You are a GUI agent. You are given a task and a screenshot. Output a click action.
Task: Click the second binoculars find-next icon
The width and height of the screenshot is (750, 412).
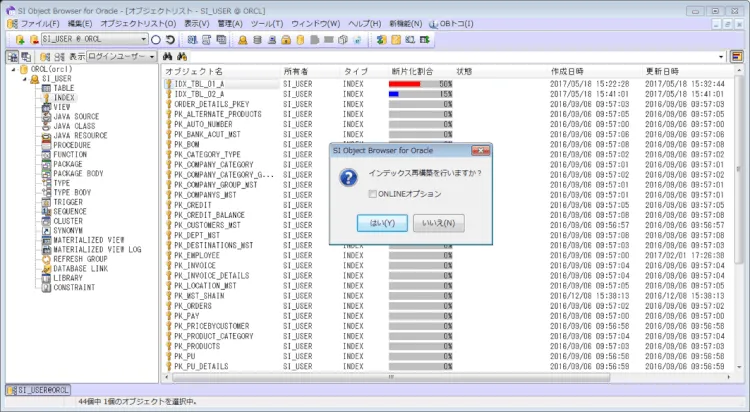182,56
